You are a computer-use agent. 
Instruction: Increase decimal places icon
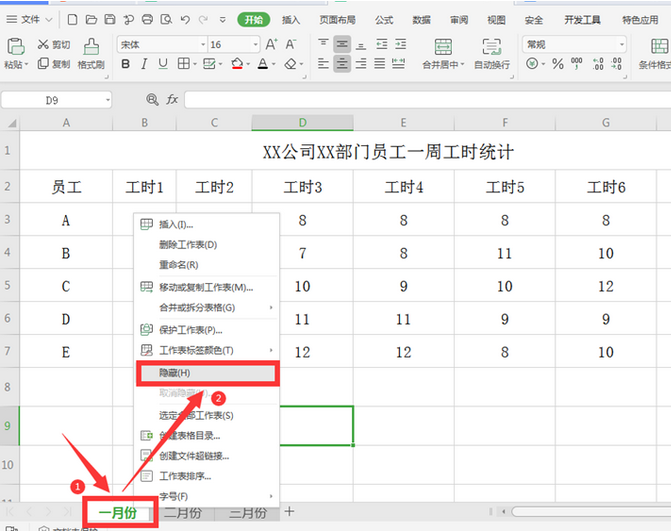coord(598,64)
